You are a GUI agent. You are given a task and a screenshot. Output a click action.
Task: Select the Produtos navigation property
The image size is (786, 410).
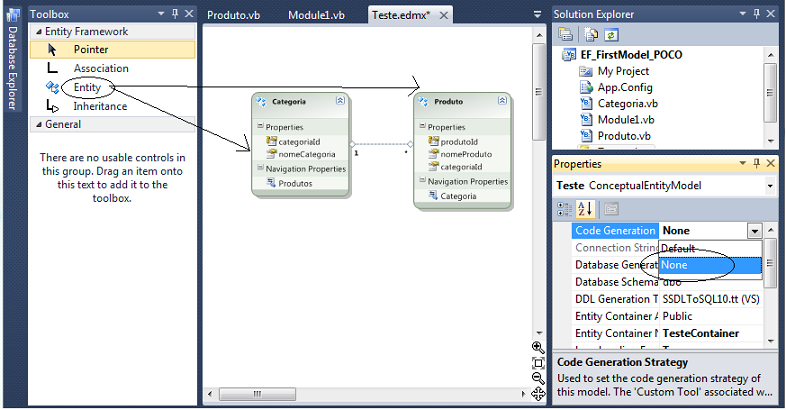[x=295, y=183]
